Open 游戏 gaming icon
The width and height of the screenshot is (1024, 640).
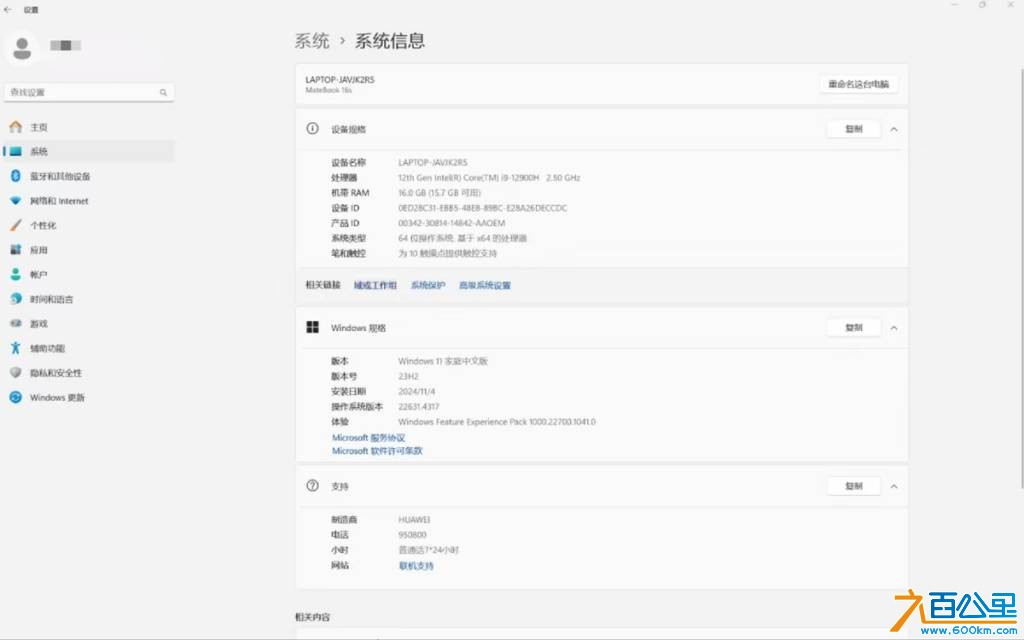click(x=16, y=323)
